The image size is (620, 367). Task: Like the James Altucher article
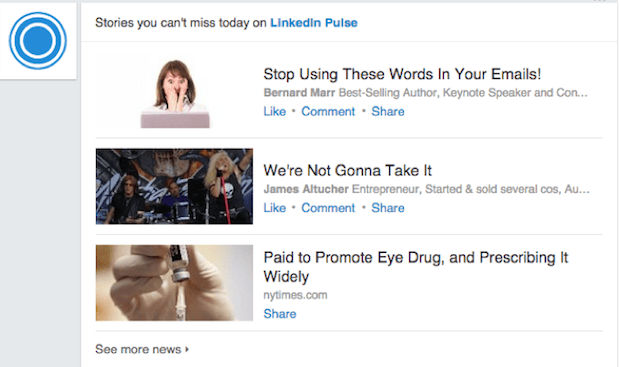click(x=274, y=208)
